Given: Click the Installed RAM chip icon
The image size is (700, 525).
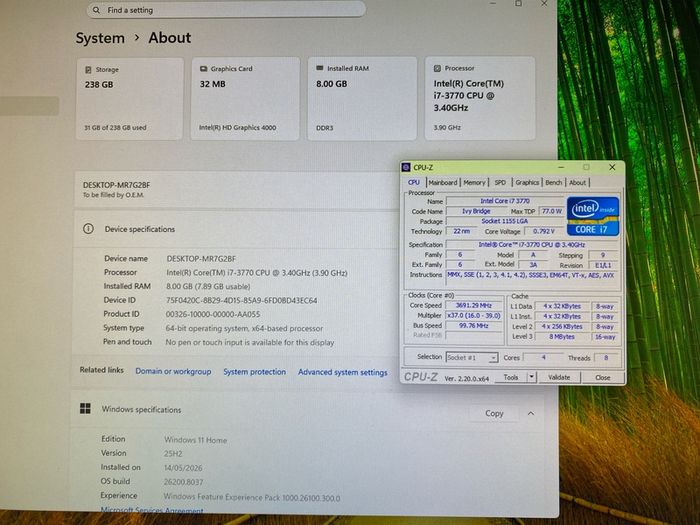Looking at the screenshot, I should pyautogui.click(x=320, y=68).
